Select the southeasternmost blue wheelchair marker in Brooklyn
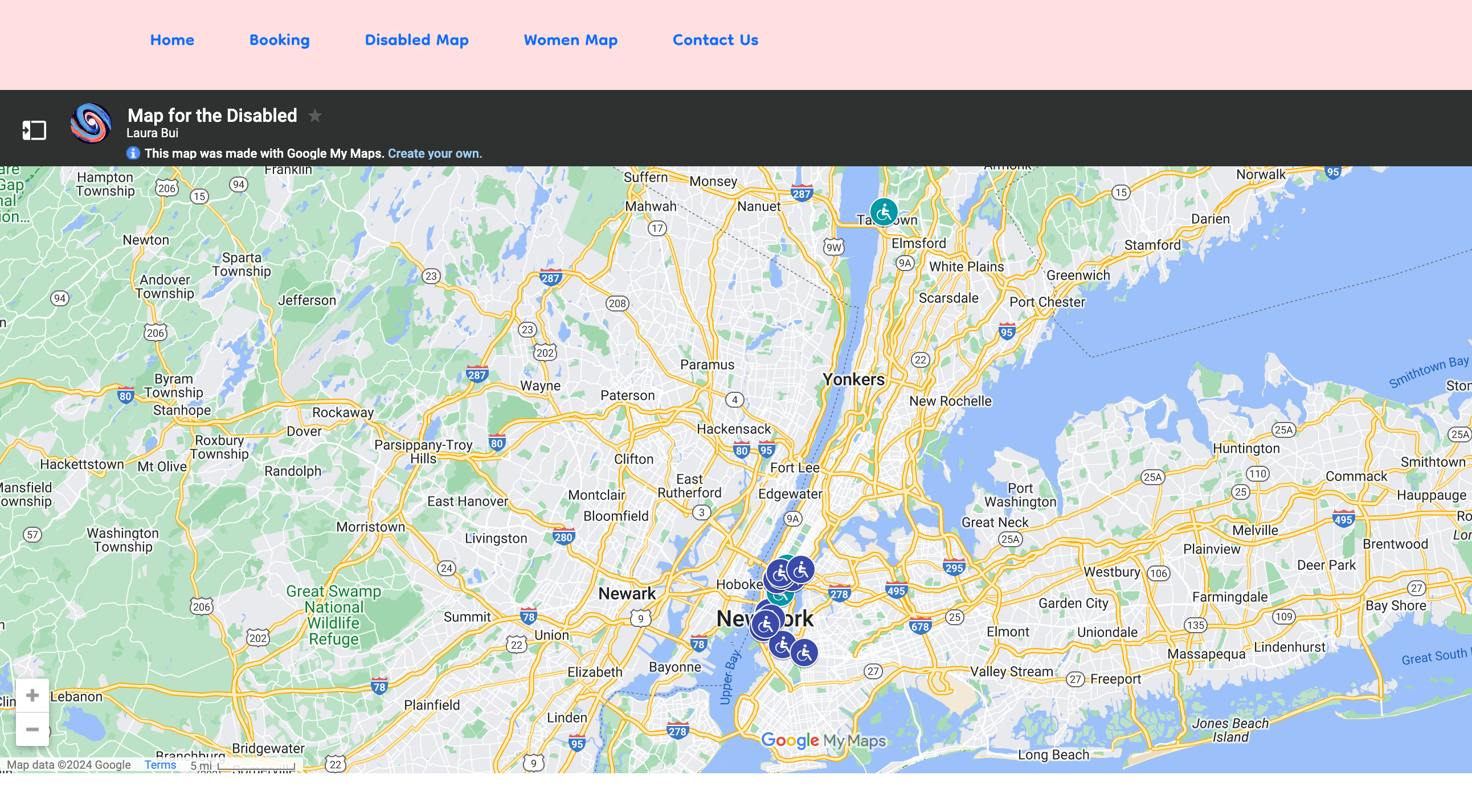The height and width of the screenshot is (812, 1472). 804,653
